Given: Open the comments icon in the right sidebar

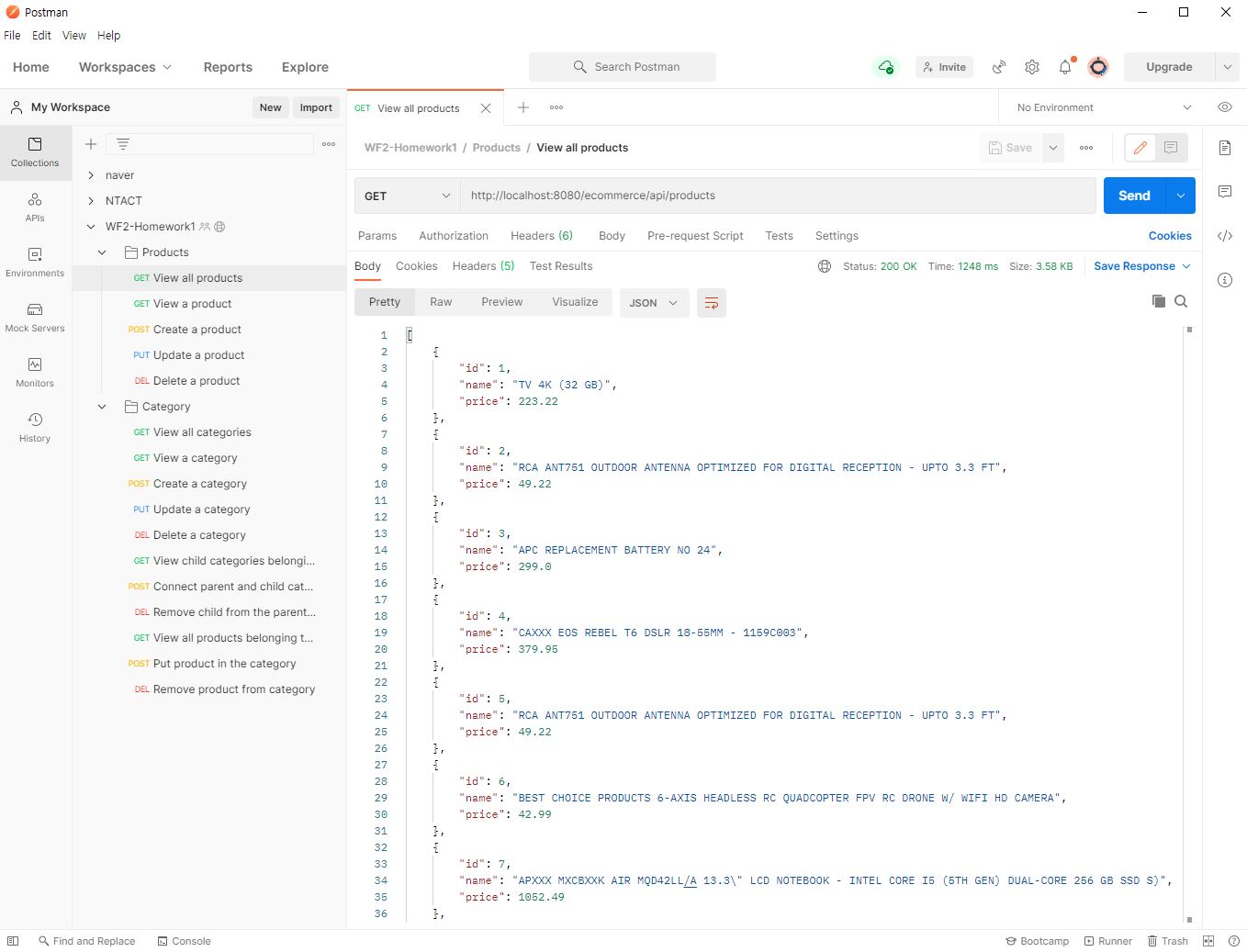Looking at the screenshot, I should point(1225,192).
